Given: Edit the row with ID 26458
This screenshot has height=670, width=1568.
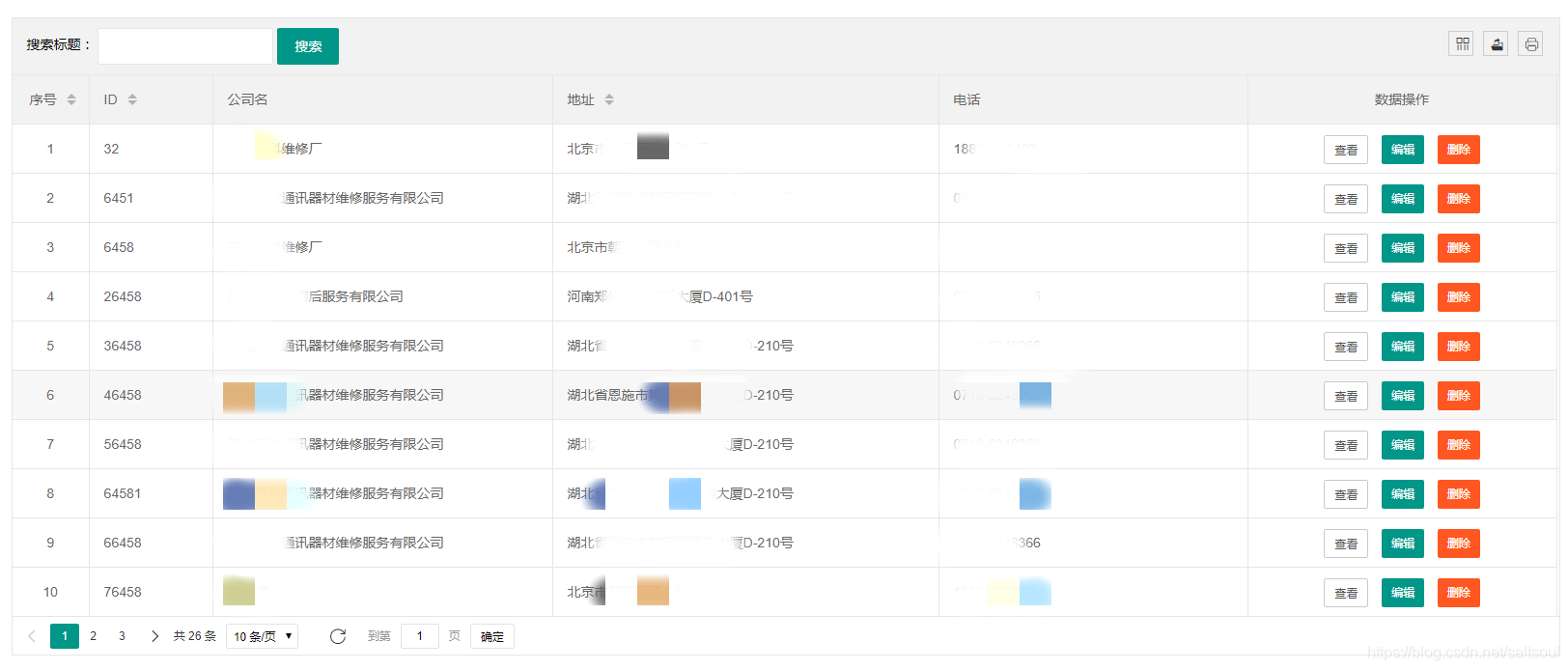Looking at the screenshot, I should (x=1403, y=297).
